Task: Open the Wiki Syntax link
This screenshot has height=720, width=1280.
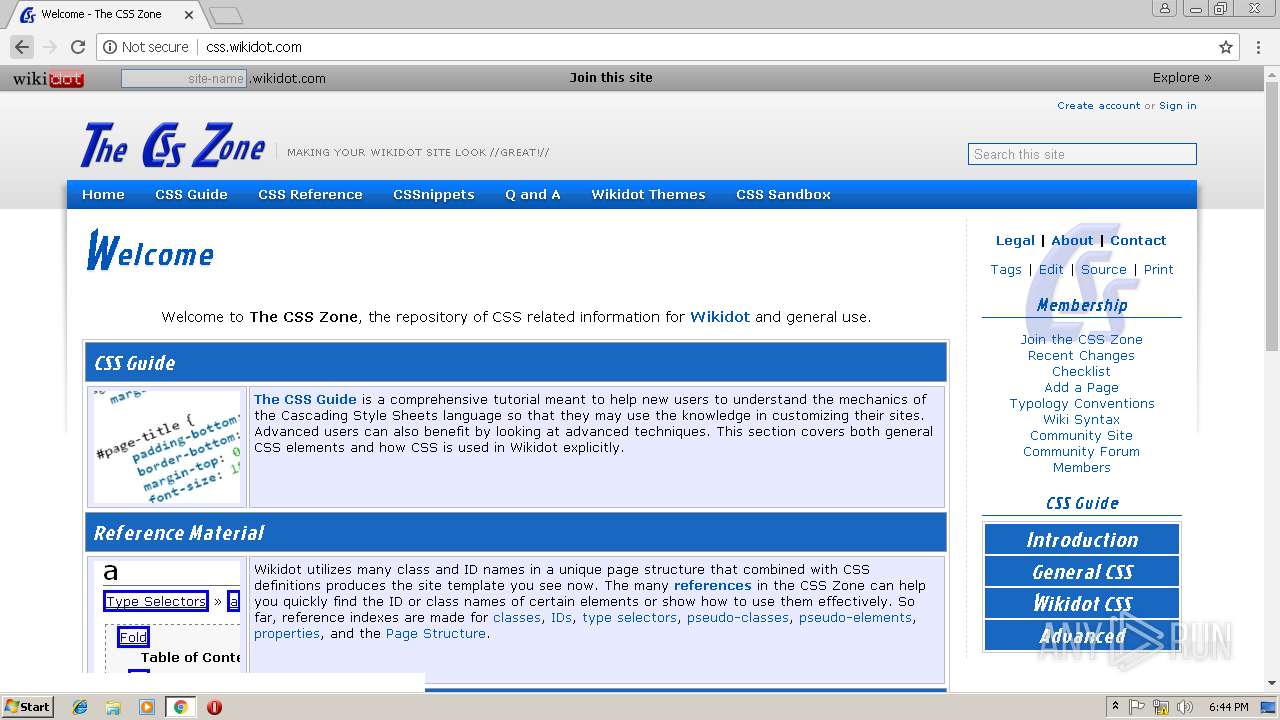Action: click(x=1081, y=419)
